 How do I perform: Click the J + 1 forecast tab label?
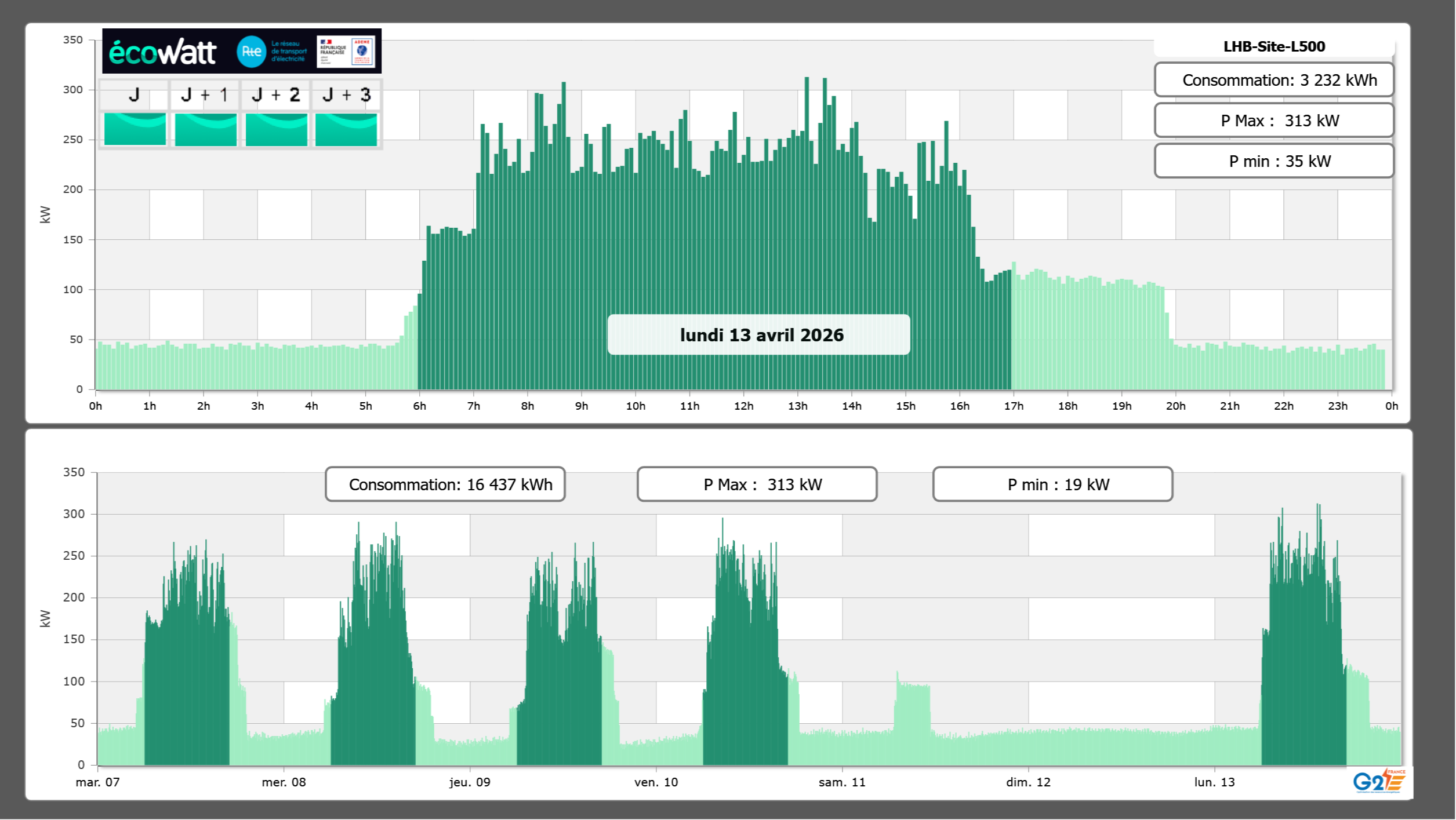click(205, 95)
